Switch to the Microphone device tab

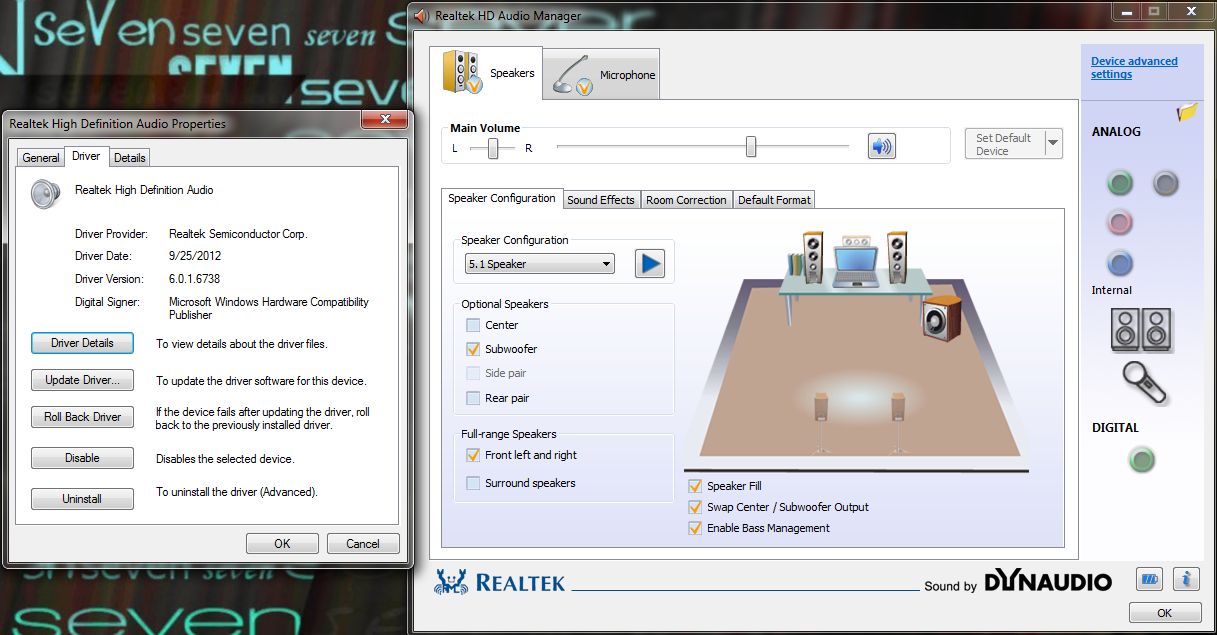[x=601, y=75]
